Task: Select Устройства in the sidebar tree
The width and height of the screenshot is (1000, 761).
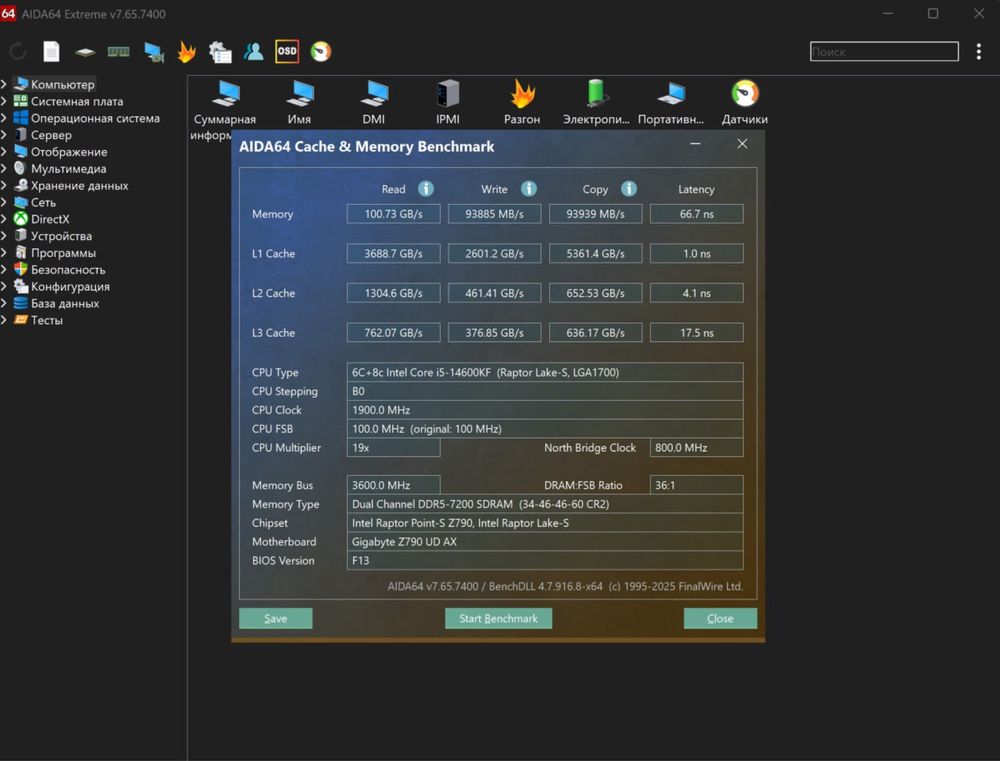Action: click(x=61, y=236)
